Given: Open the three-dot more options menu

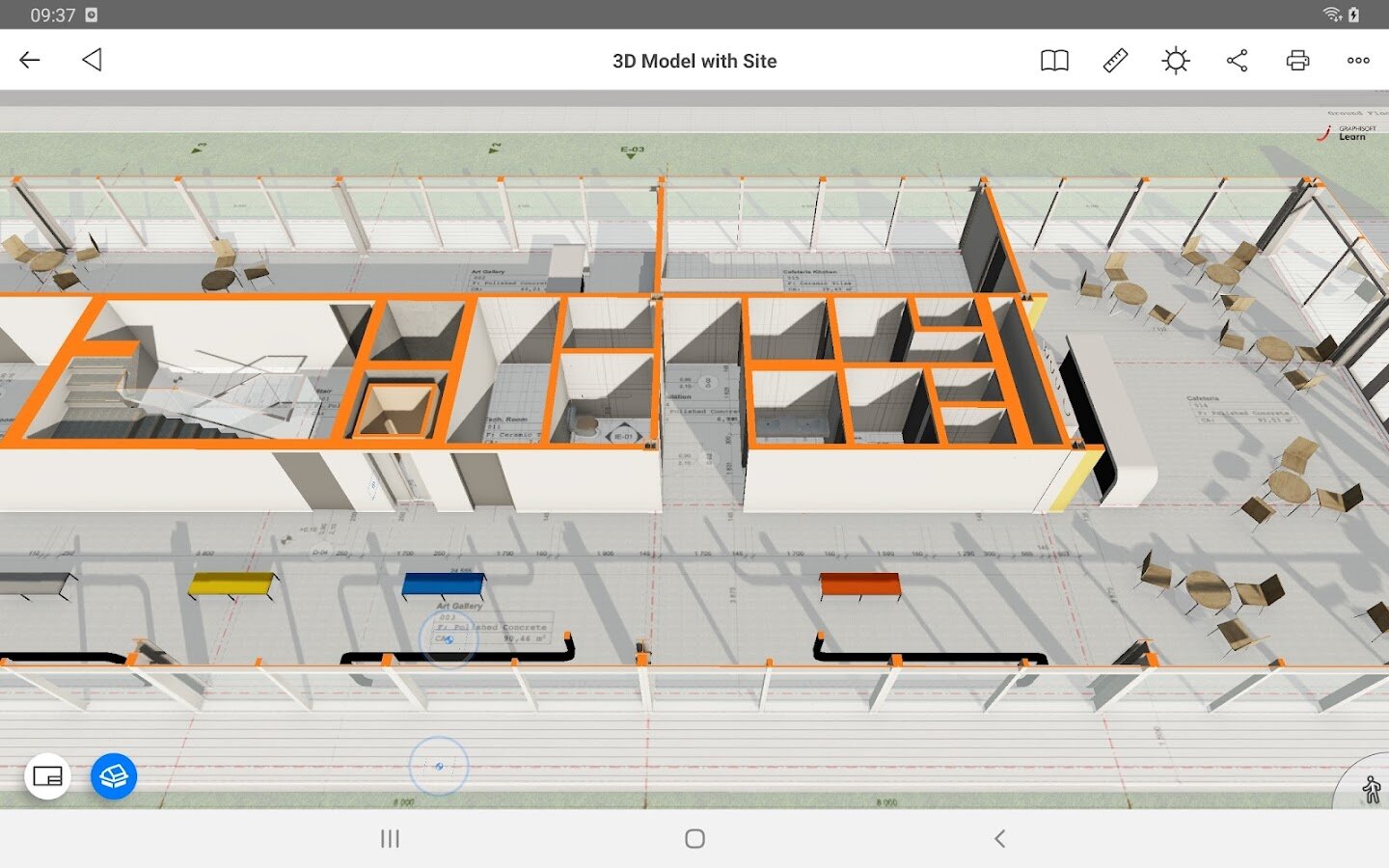Looking at the screenshot, I should tap(1358, 61).
